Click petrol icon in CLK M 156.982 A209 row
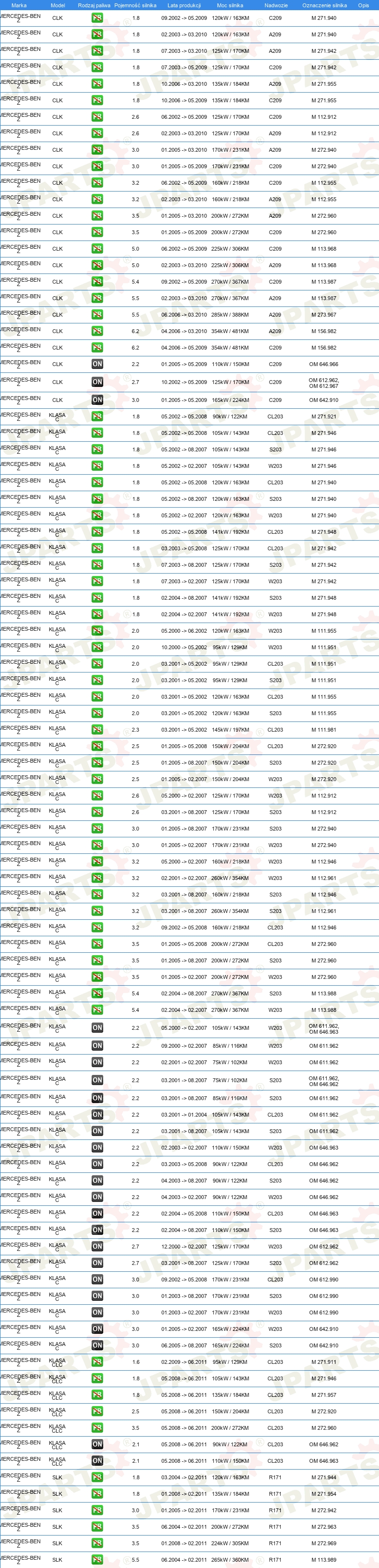Viewport: 379px width, 1568px height. pyautogui.click(x=97, y=331)
